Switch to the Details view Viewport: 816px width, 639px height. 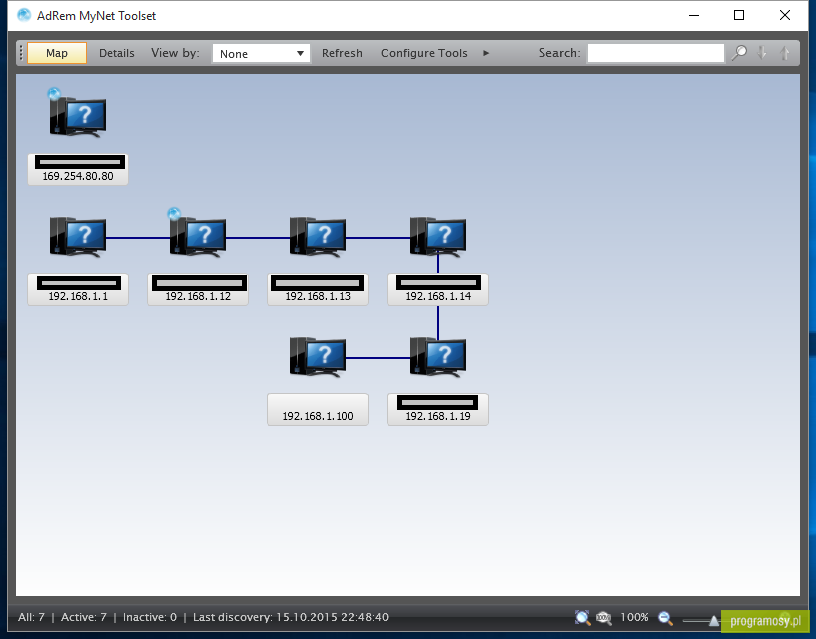click(x=117, y=53)
